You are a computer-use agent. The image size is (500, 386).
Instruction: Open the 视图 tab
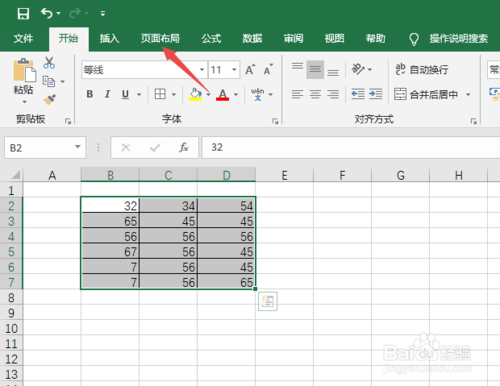tap(335, 39)
